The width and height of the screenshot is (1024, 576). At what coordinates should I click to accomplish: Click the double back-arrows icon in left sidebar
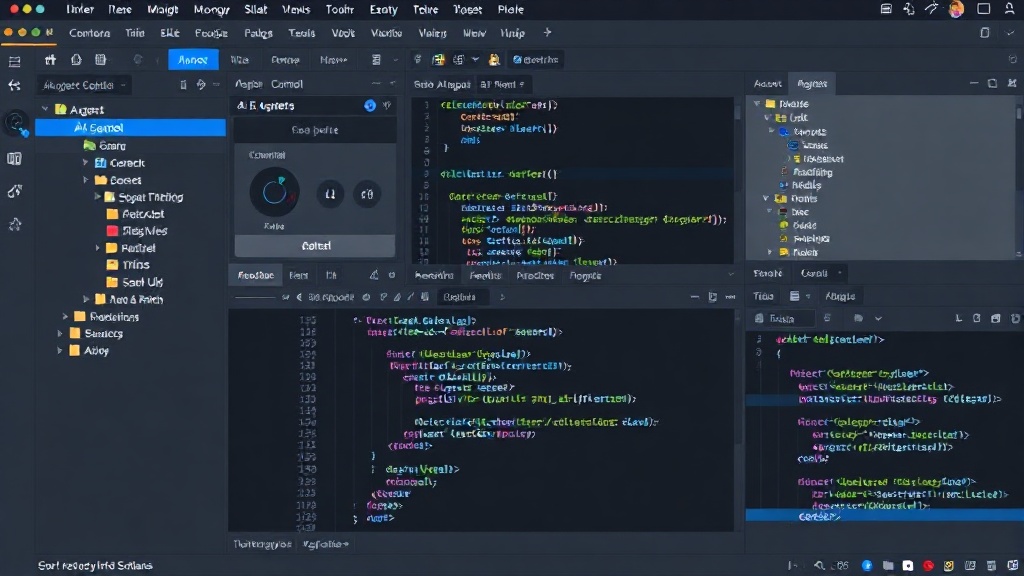tap(14, 86)
